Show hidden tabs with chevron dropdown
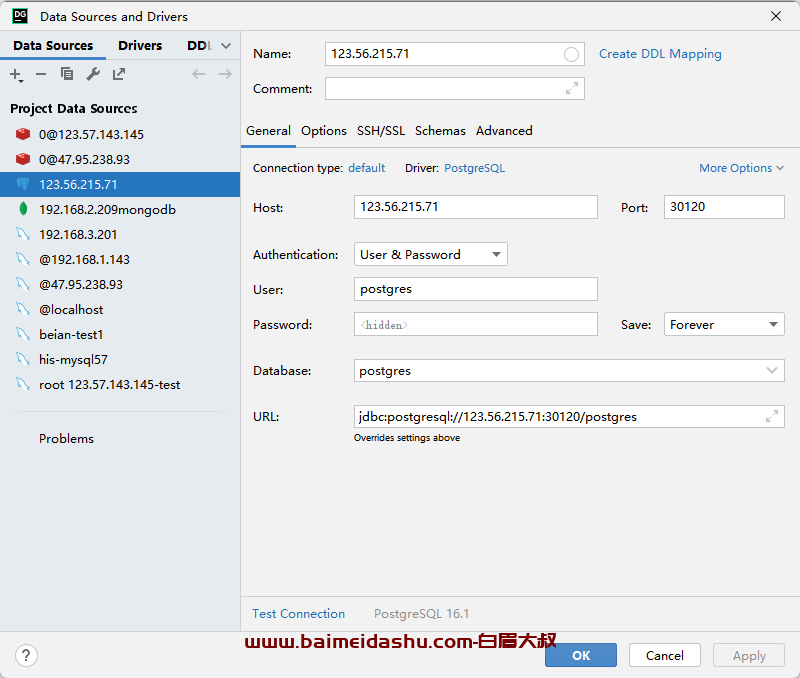 click(x=226, y=46)
